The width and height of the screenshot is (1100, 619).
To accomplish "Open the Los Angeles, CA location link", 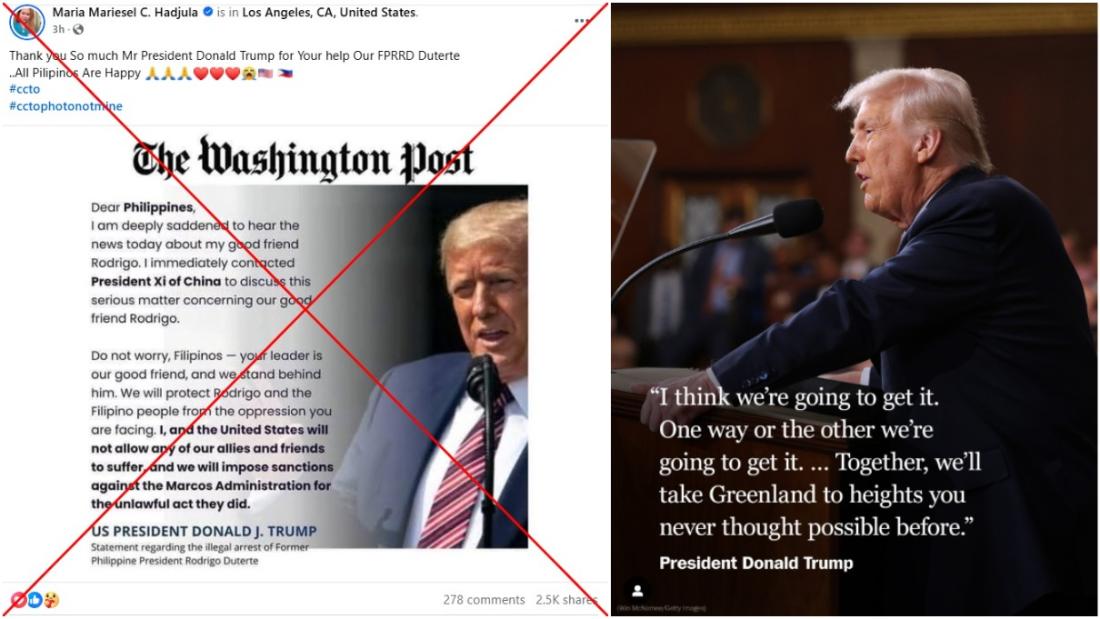I will point(330,12).
